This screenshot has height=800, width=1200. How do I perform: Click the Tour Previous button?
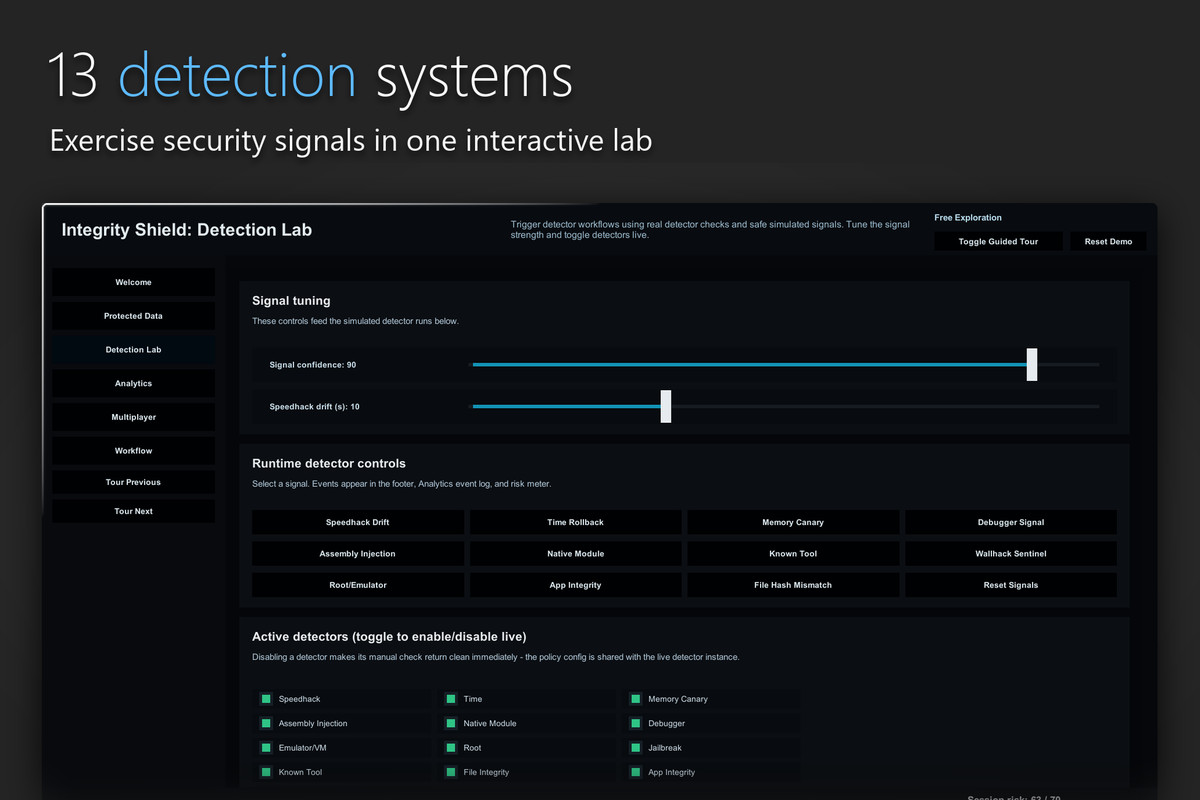[x=133, y=482]
